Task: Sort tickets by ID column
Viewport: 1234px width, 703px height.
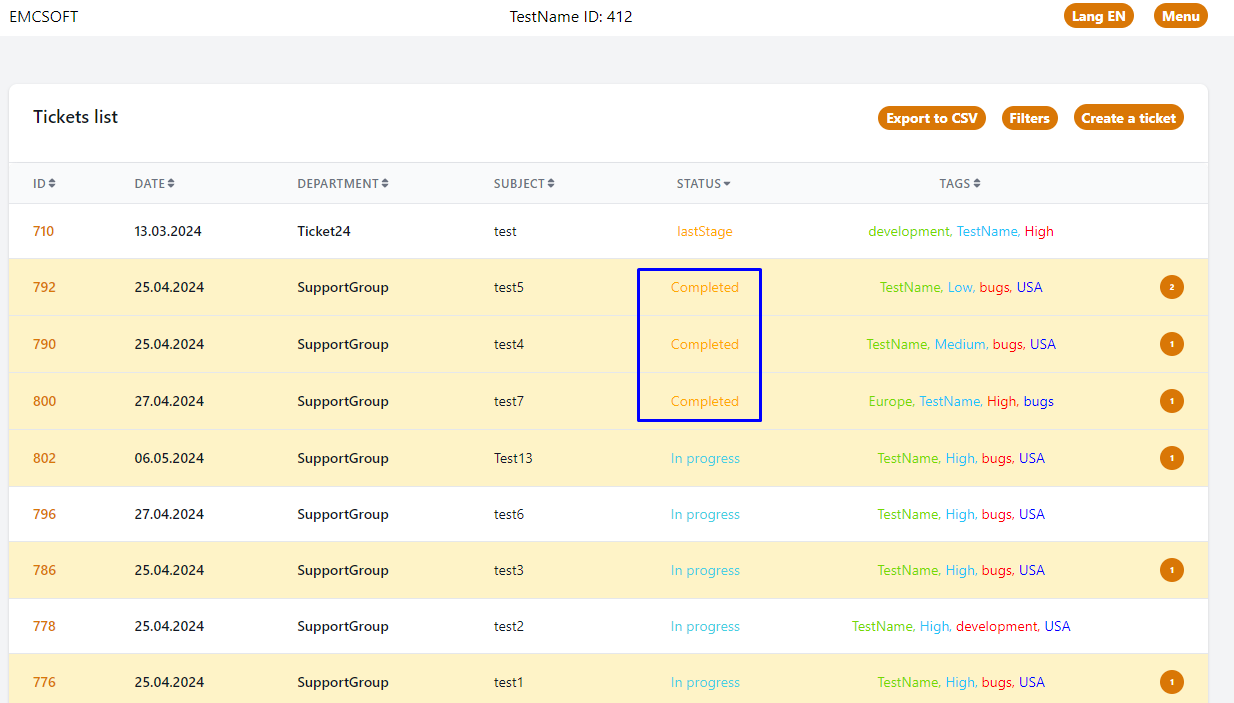Action: click(44, 184)
